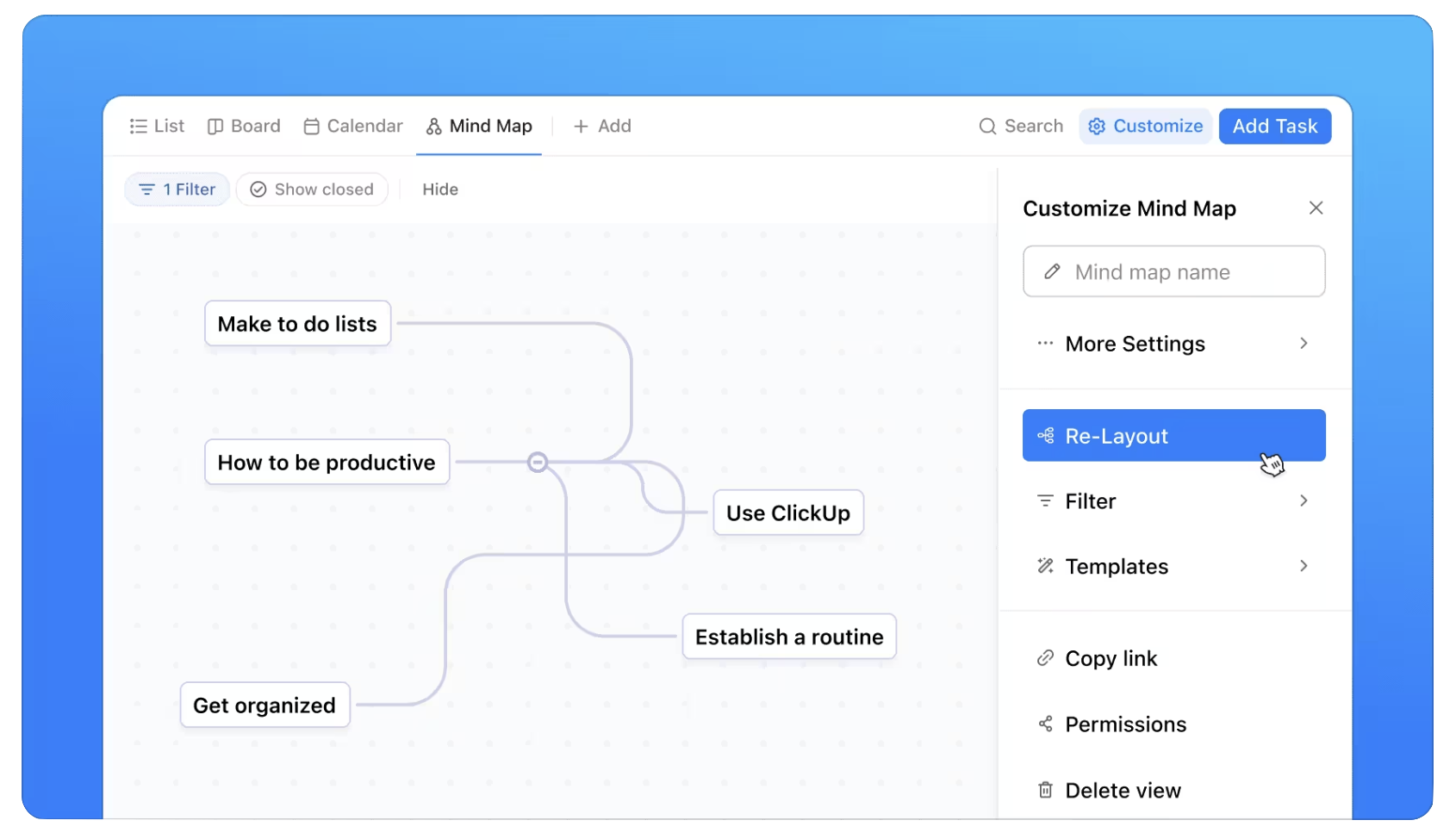Viewport: 1456px width, 839px height.
Task: Click the Re-Layout nodes icon
Action: click(1046, 436)
